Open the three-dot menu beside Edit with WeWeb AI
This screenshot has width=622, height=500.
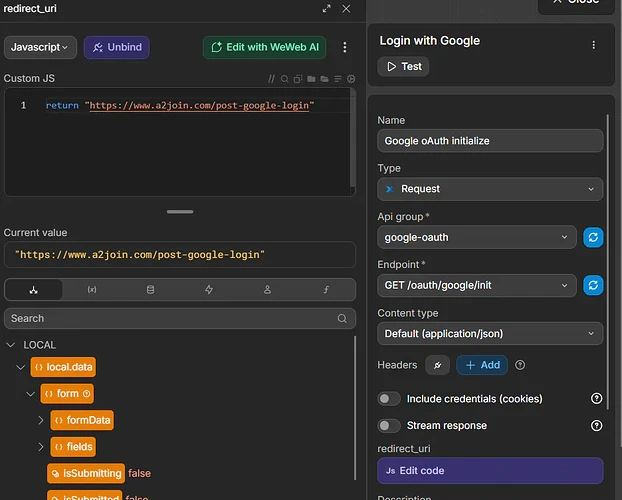tap(345, 47)
